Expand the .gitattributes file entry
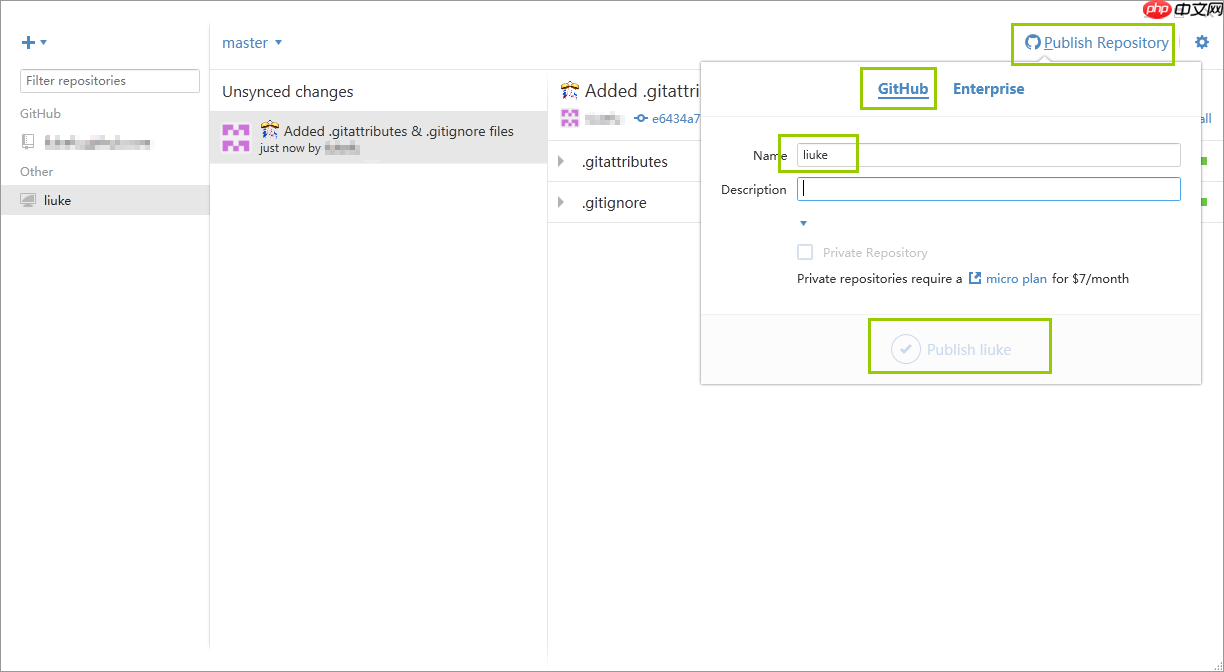The height and width of the screenshot is (672, 1224). coord(561,161)
